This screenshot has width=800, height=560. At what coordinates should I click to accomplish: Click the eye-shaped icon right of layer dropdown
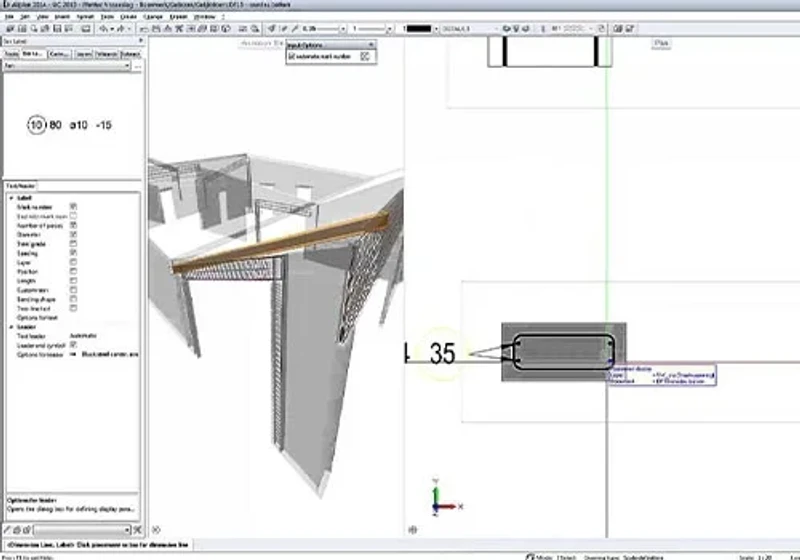point(506,29)
